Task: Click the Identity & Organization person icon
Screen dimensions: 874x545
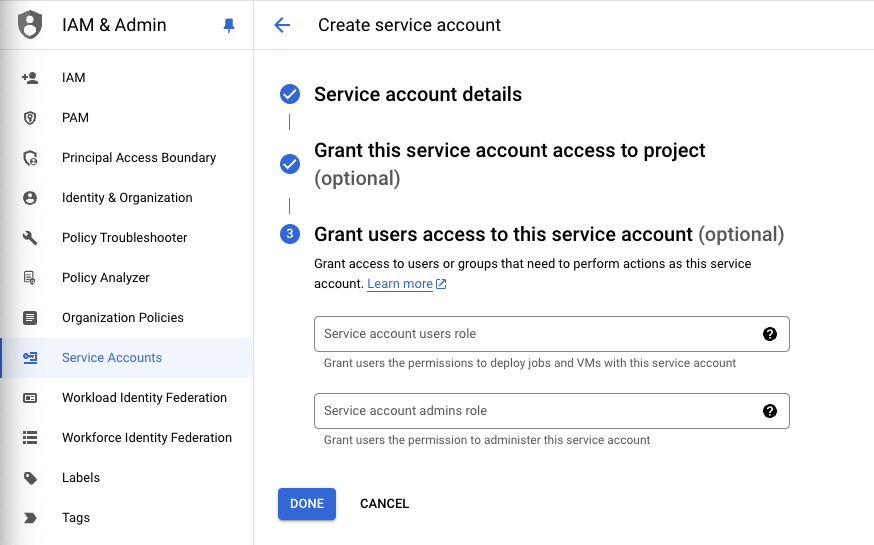Action: point(30,198)
